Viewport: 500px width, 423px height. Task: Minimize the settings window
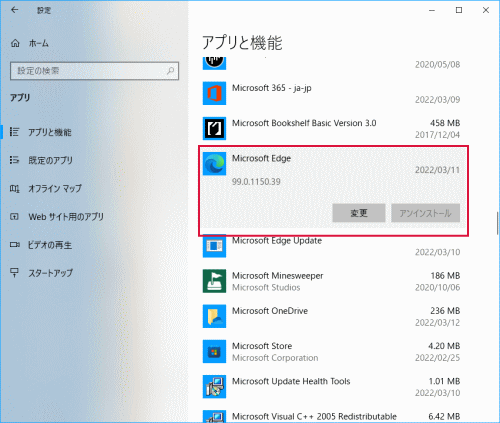(432, 10)
